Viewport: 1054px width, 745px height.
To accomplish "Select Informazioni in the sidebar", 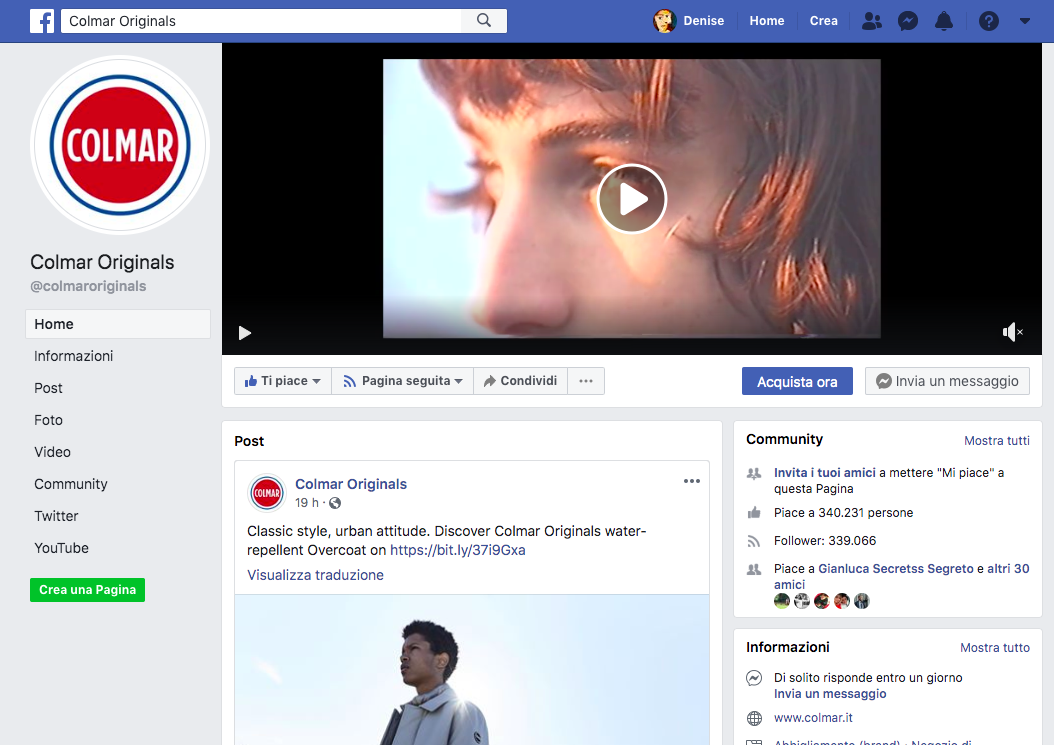I will pos(74,356).
